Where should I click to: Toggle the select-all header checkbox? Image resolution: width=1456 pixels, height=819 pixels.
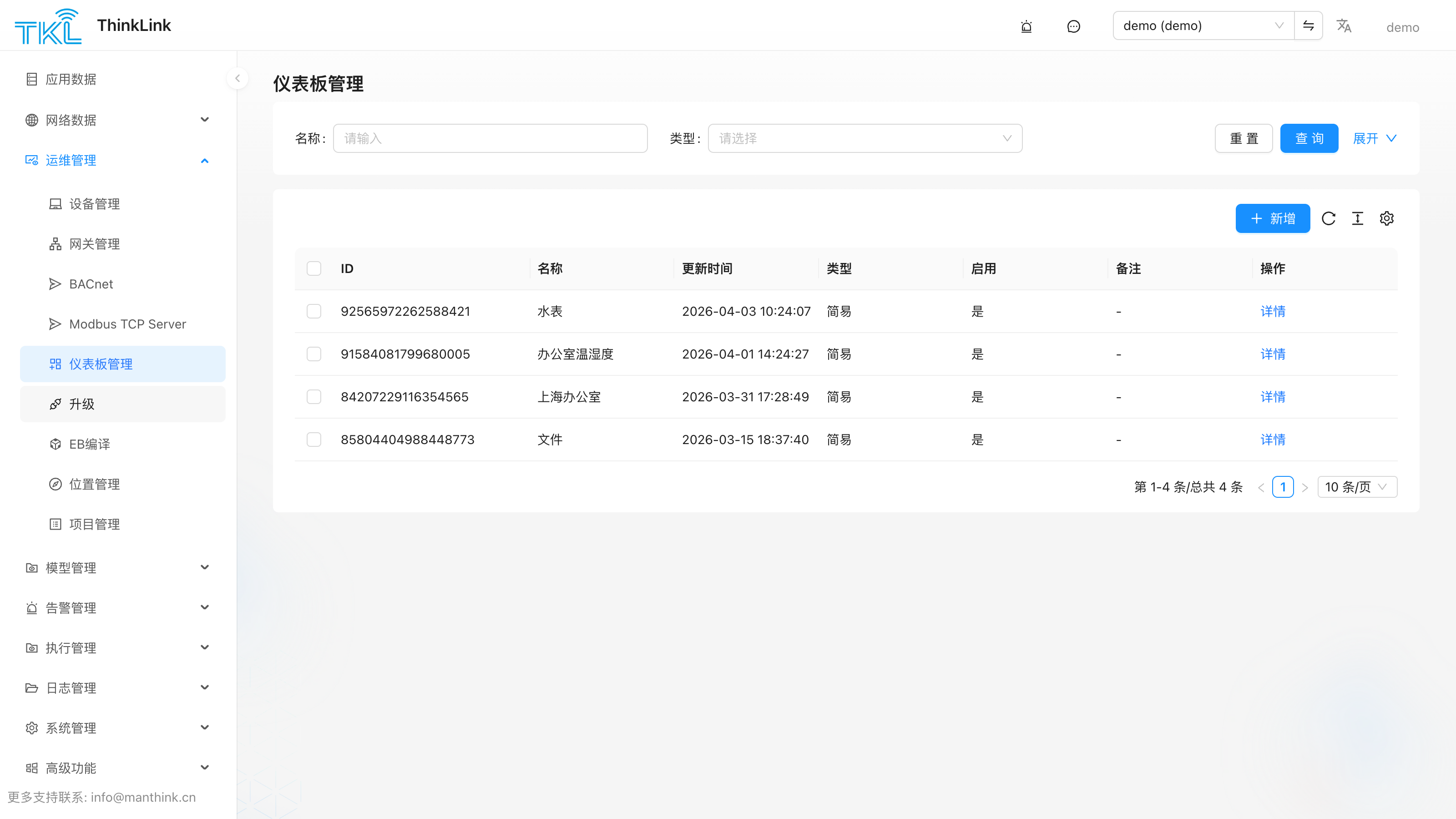[313, 268]
